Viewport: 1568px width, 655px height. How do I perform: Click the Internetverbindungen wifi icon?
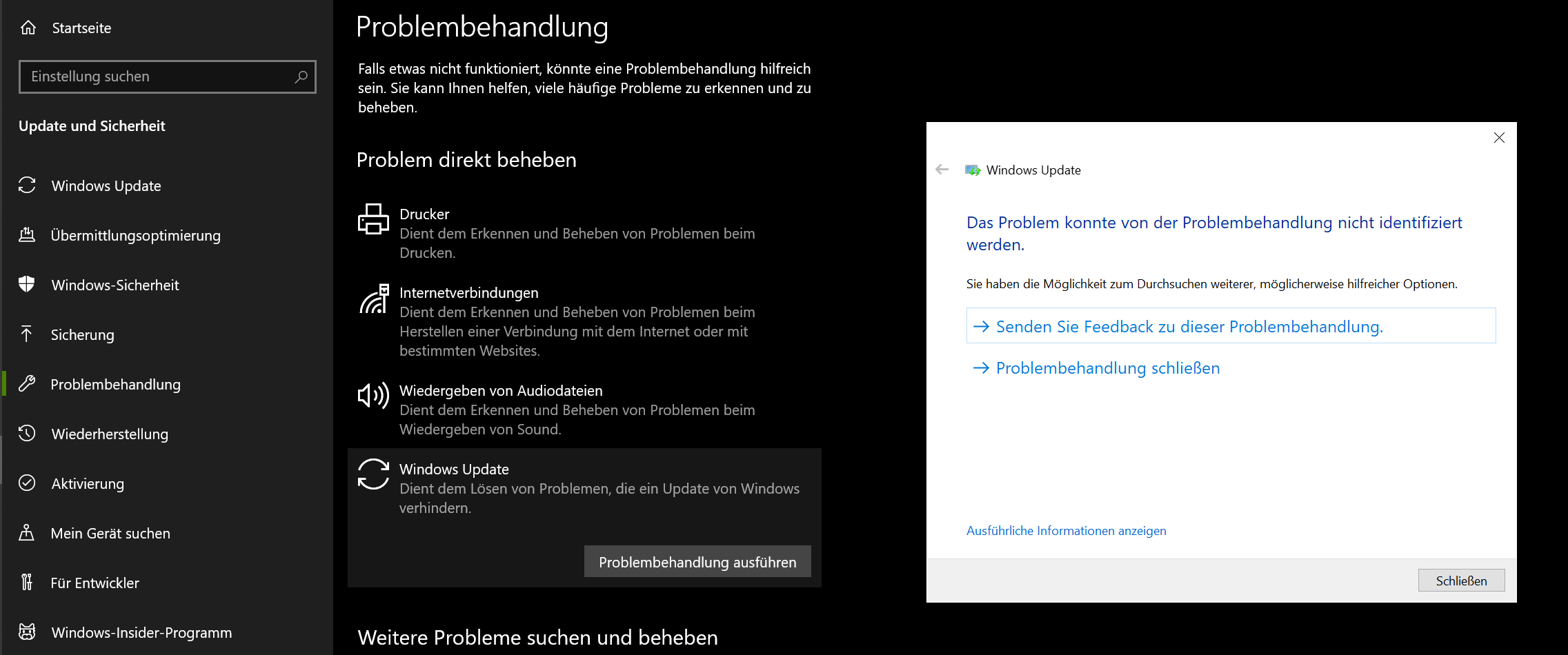pyautogui.click(x=374, y=299)
